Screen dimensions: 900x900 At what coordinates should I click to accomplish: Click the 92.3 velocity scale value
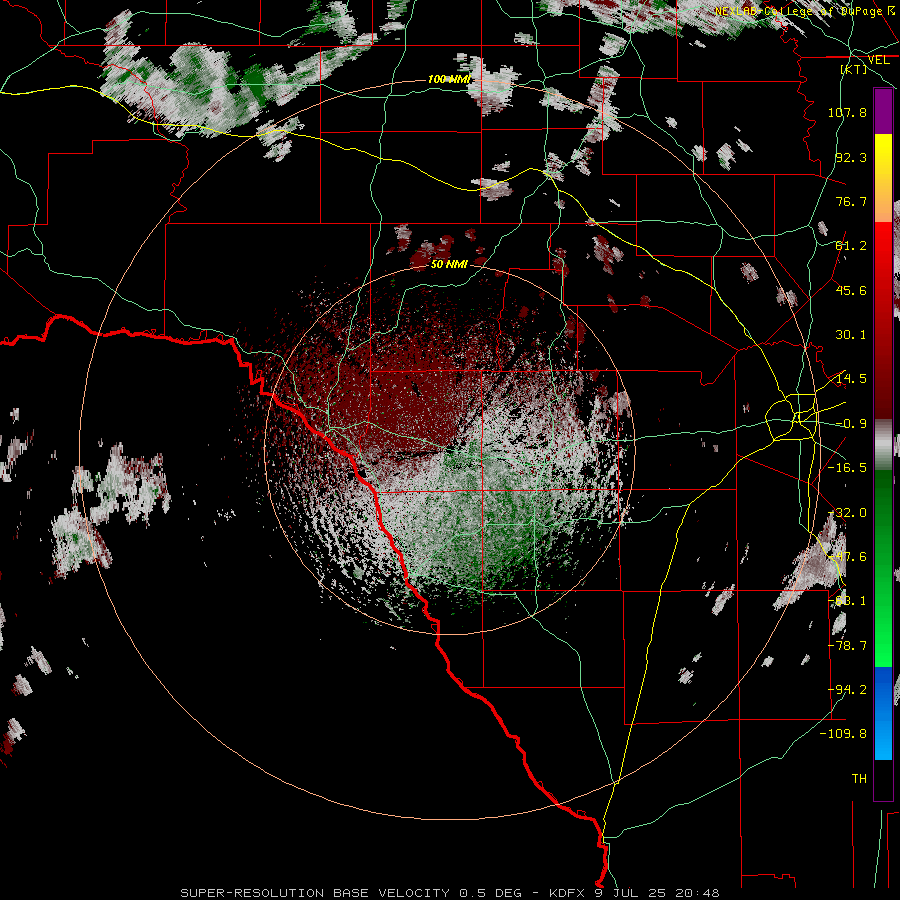point(851,157)
